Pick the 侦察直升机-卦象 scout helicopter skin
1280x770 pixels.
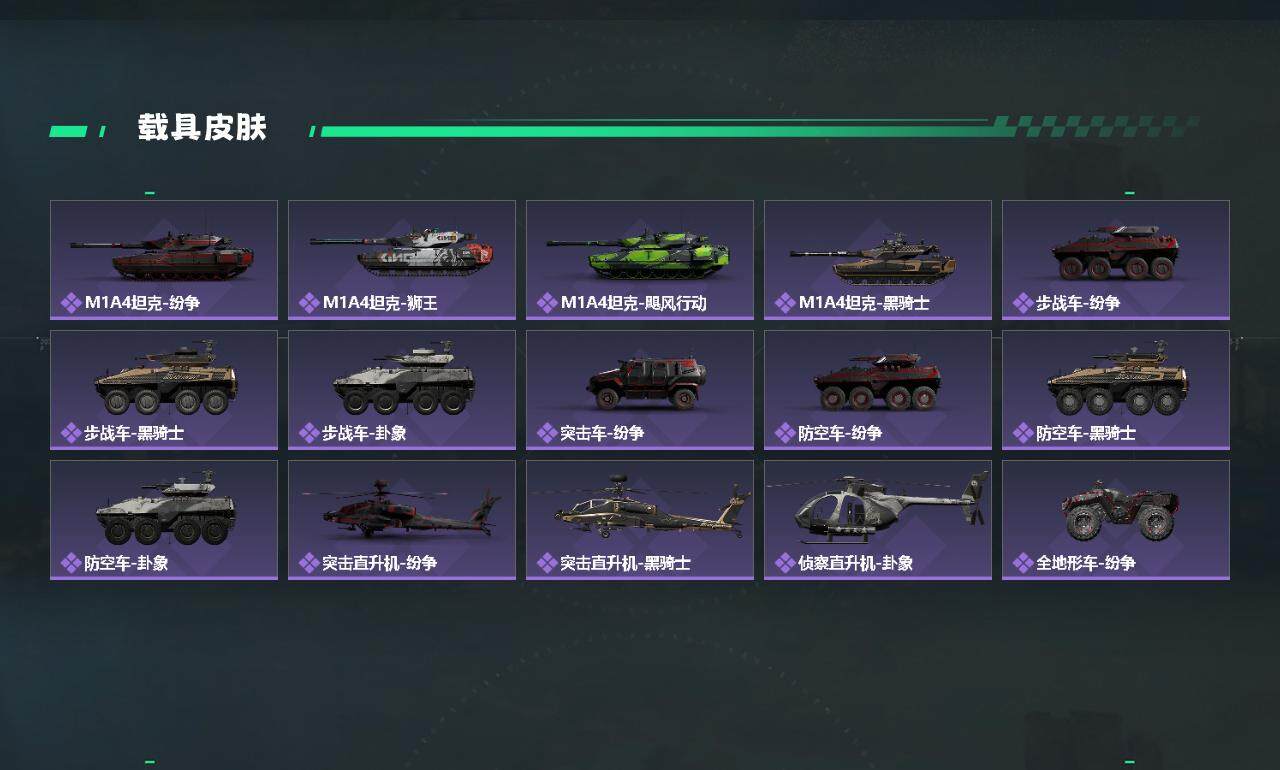point(878,520)
